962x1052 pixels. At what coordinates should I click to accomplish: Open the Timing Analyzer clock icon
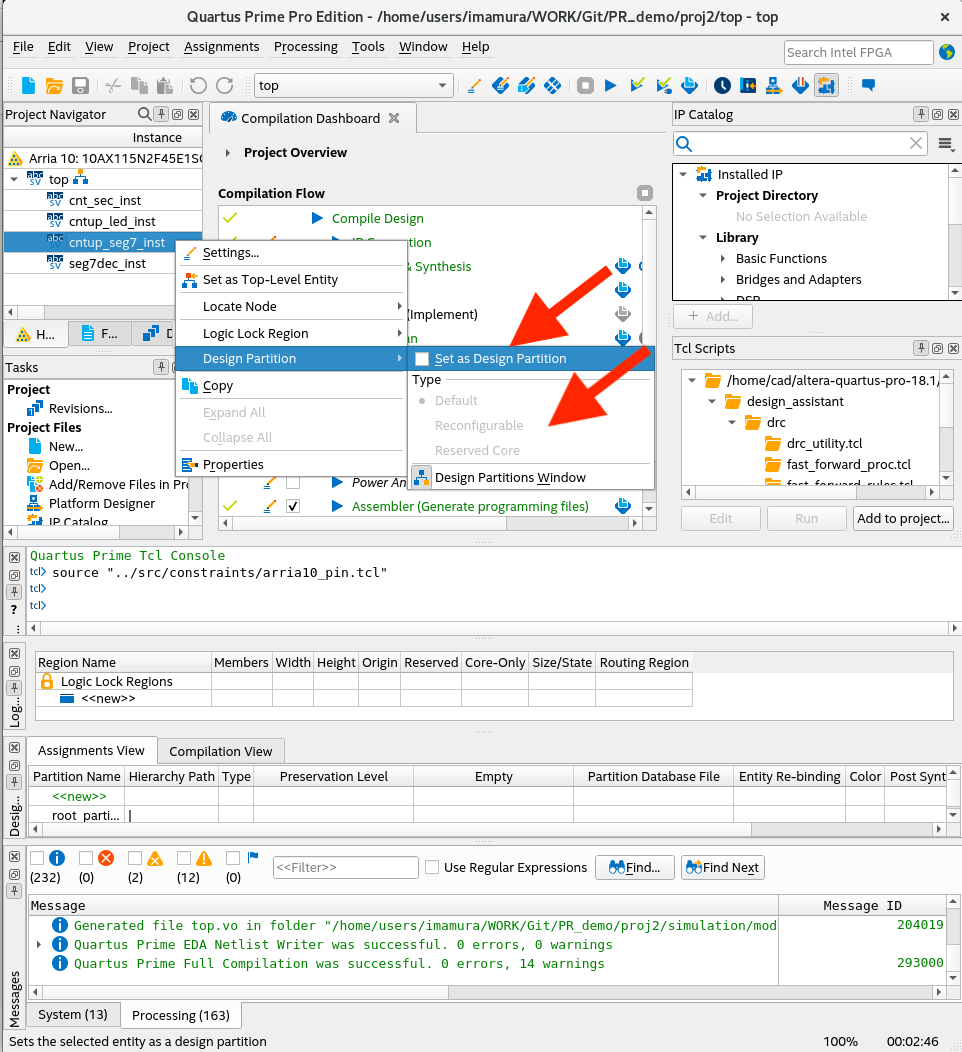point(723,85)
